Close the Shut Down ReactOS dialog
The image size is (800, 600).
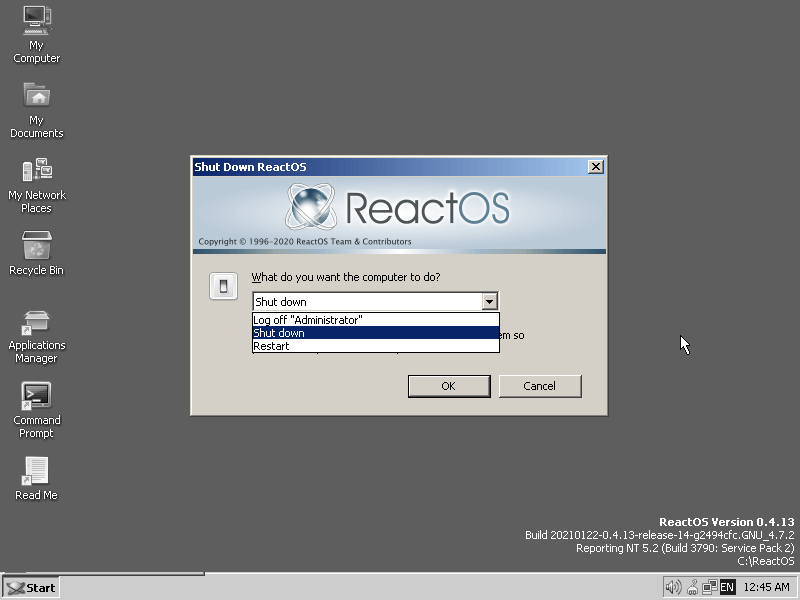(595, 167)
